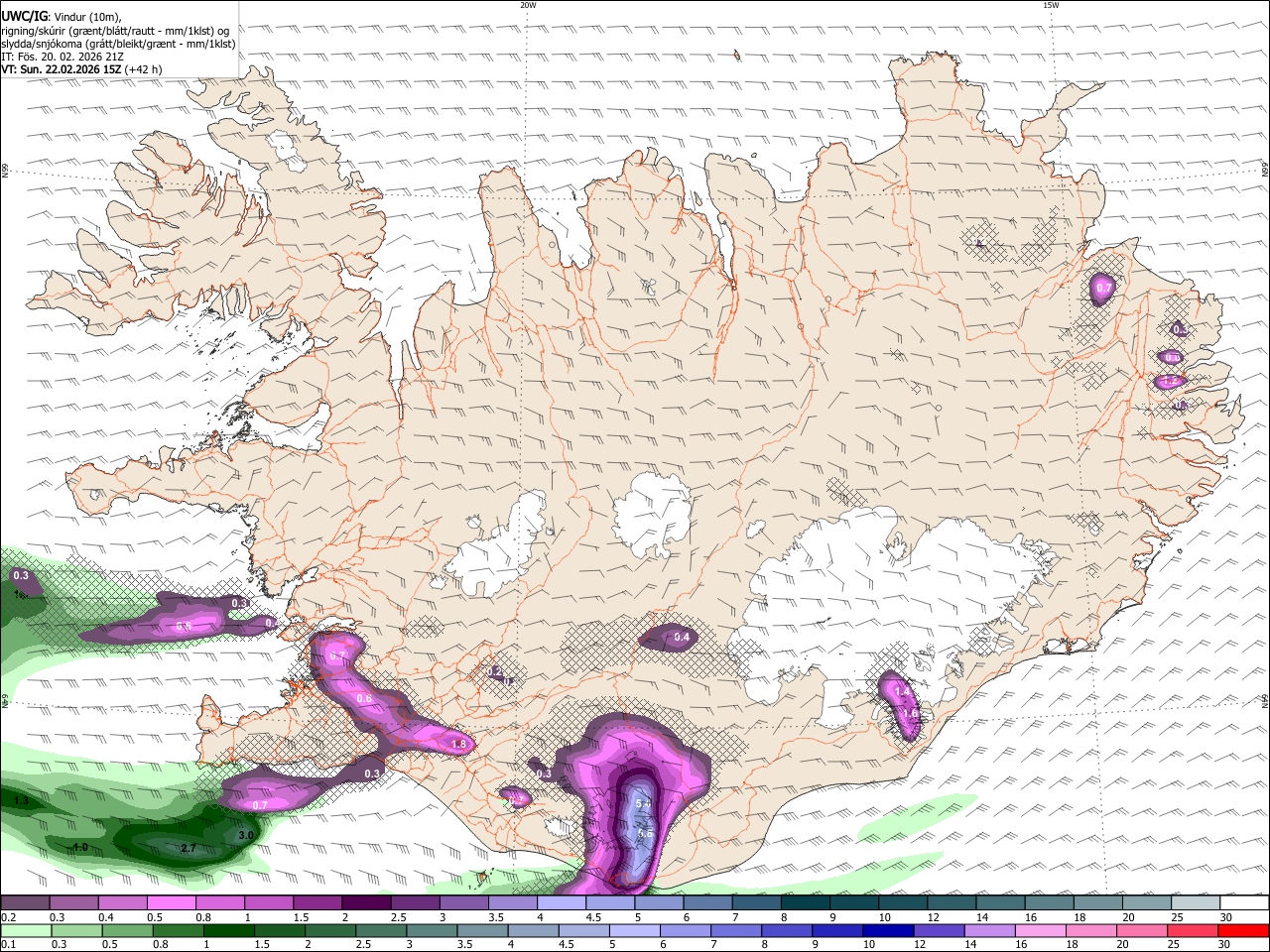Viewport: 1270px width, 952px height.
Task: Click the deep blue 10–12 swatch, bottom legend row
Action: pyautogui.click(x=888, y=931)
